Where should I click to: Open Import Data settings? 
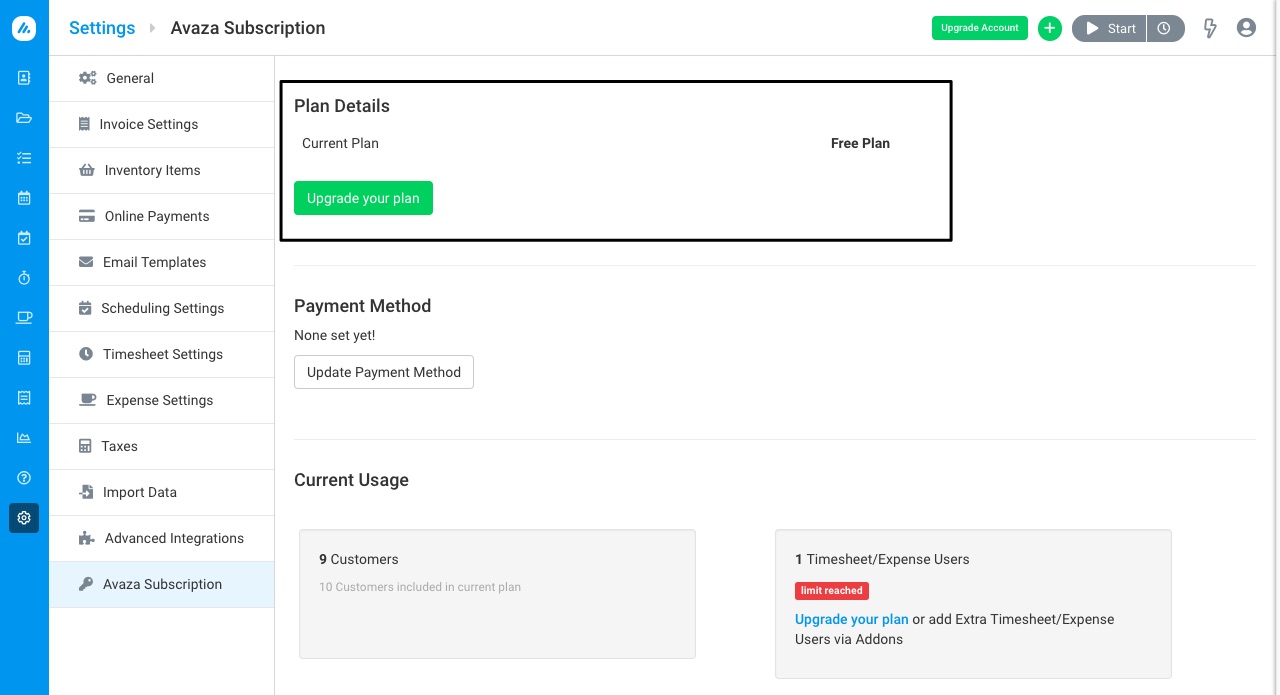(162, 492)
